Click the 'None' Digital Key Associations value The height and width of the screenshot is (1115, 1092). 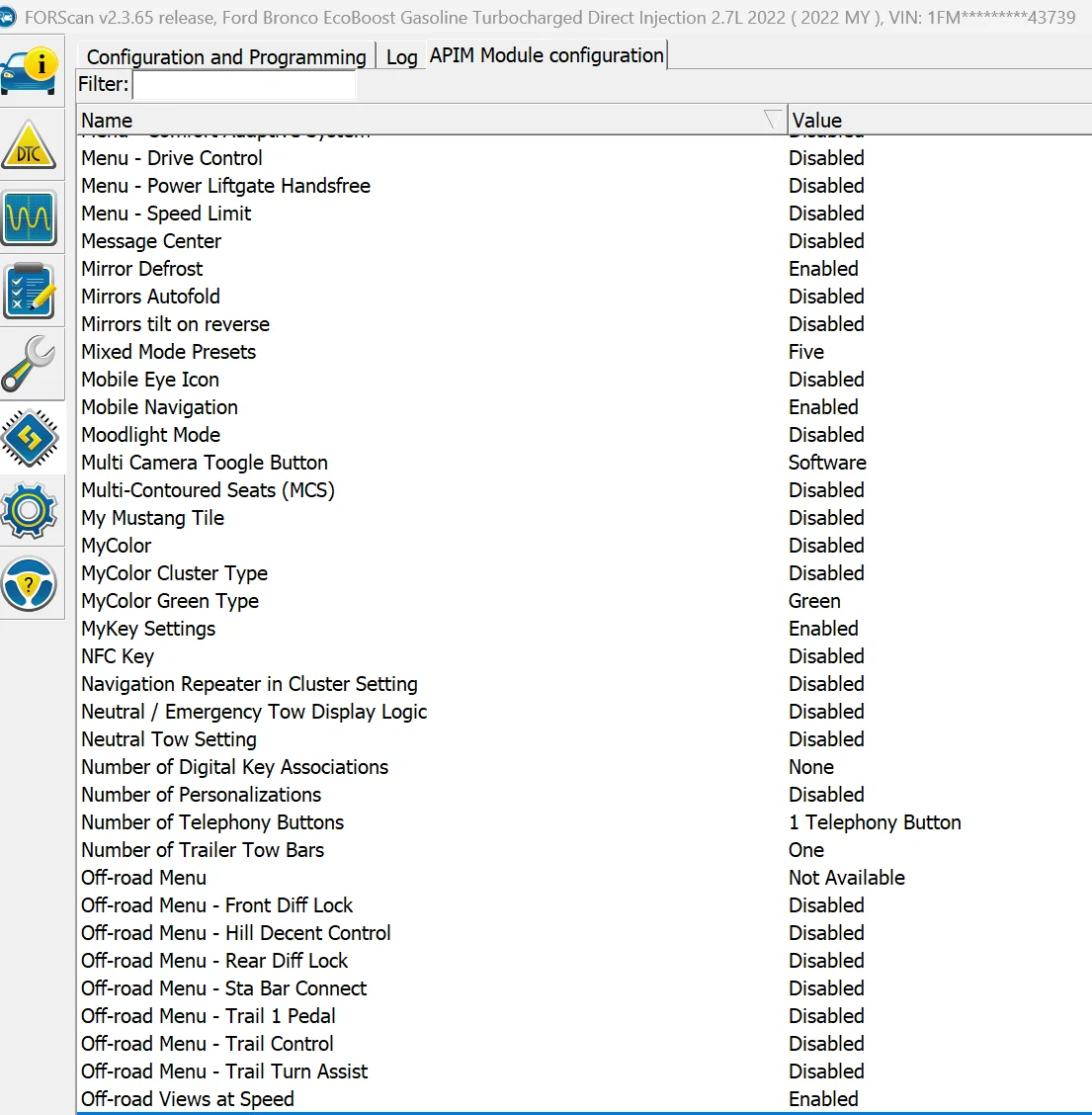tap(811, 768)
